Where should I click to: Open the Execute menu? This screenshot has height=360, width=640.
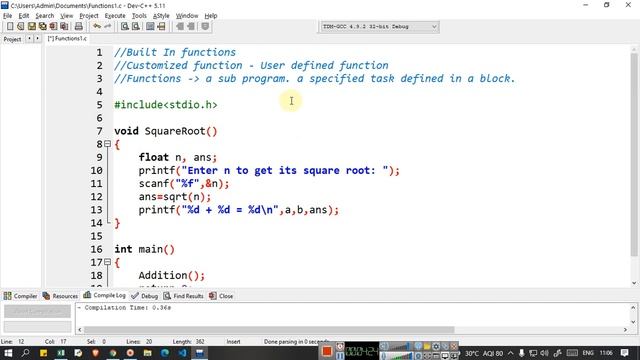point(115,16)
